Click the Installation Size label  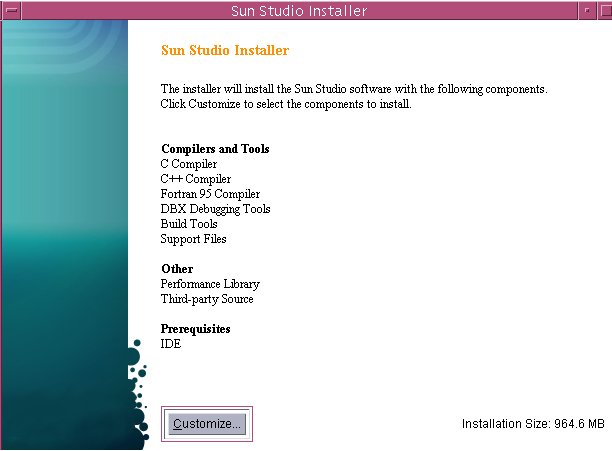pos(532,424)
